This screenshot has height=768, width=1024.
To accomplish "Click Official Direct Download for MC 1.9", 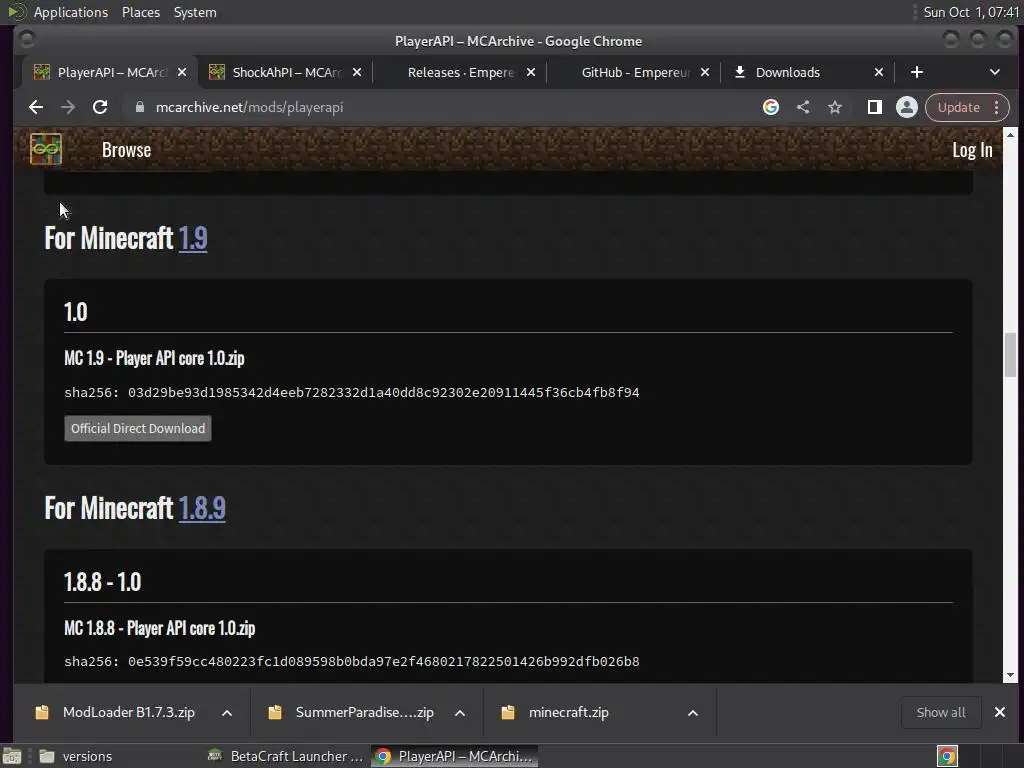I will pyautogui.click(x=138, y=428).
